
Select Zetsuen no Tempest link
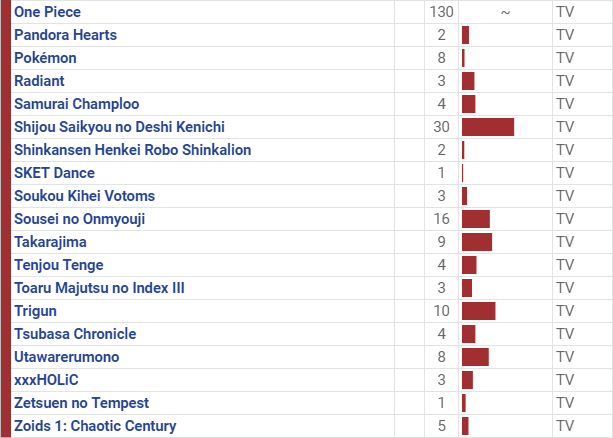pos(81,403)
